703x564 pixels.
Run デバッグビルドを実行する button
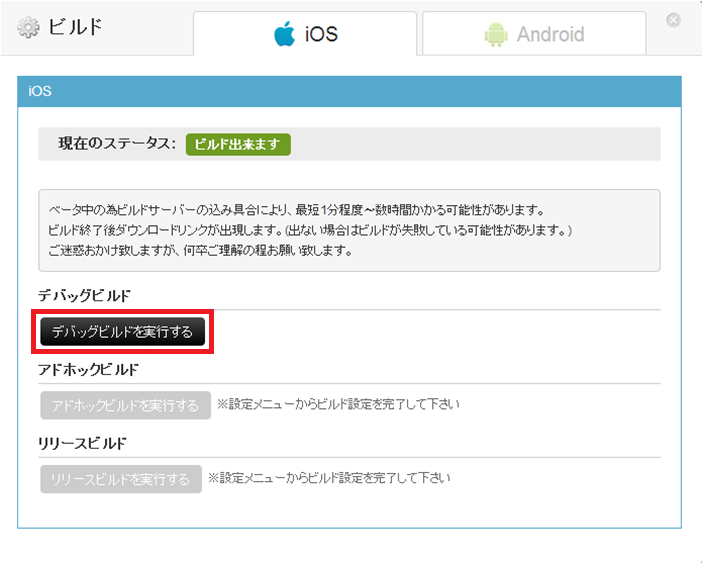pos(122,332)
